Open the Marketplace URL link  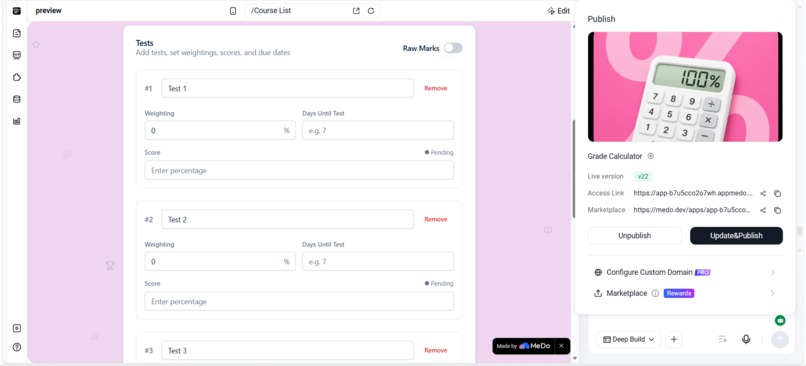(x=692, y=210)
